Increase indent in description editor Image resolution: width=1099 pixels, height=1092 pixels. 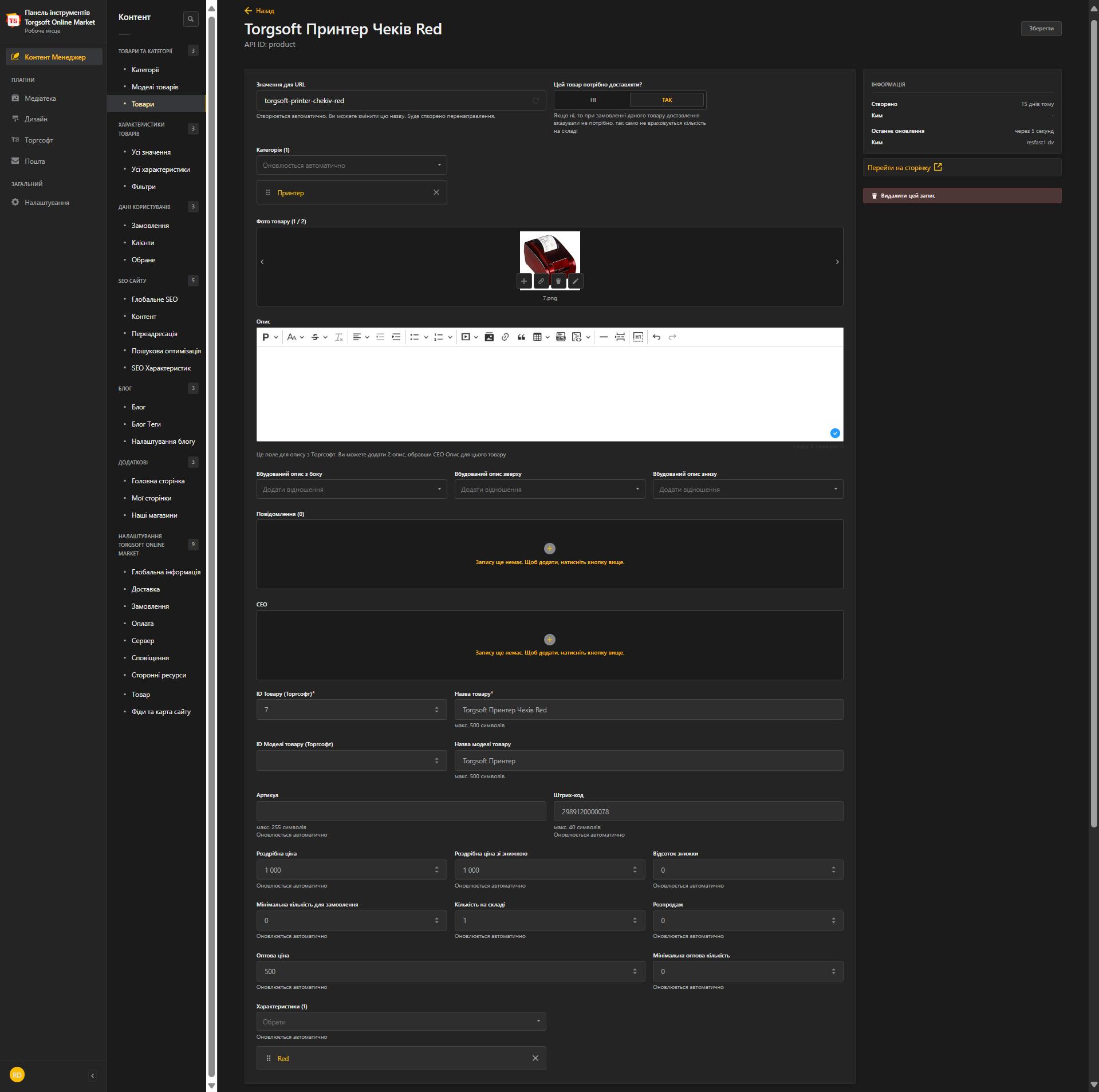click(x=396, y=337)
